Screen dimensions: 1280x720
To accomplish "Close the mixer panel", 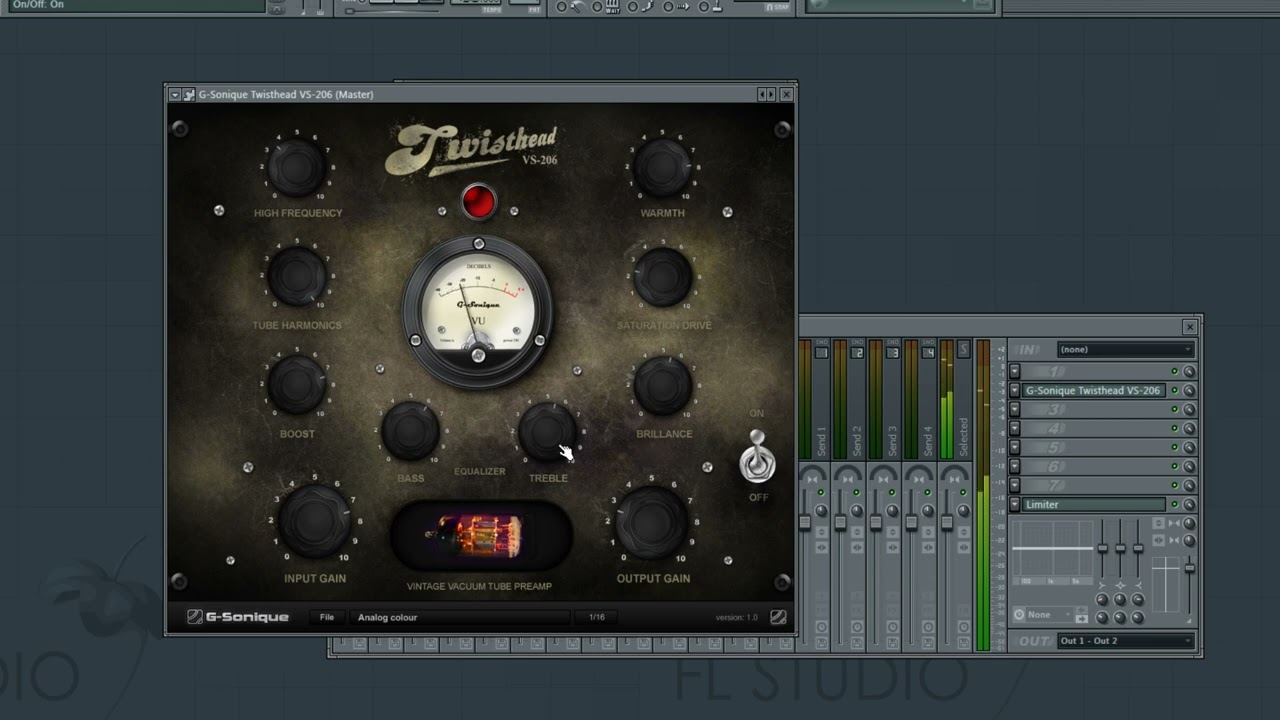I will coord(1190,327).
